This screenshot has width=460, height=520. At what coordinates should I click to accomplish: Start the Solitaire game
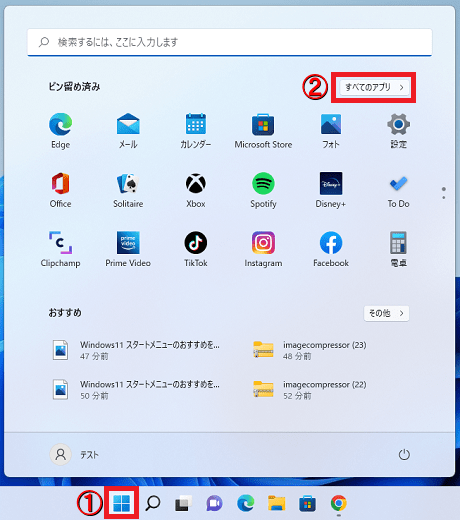128,190
